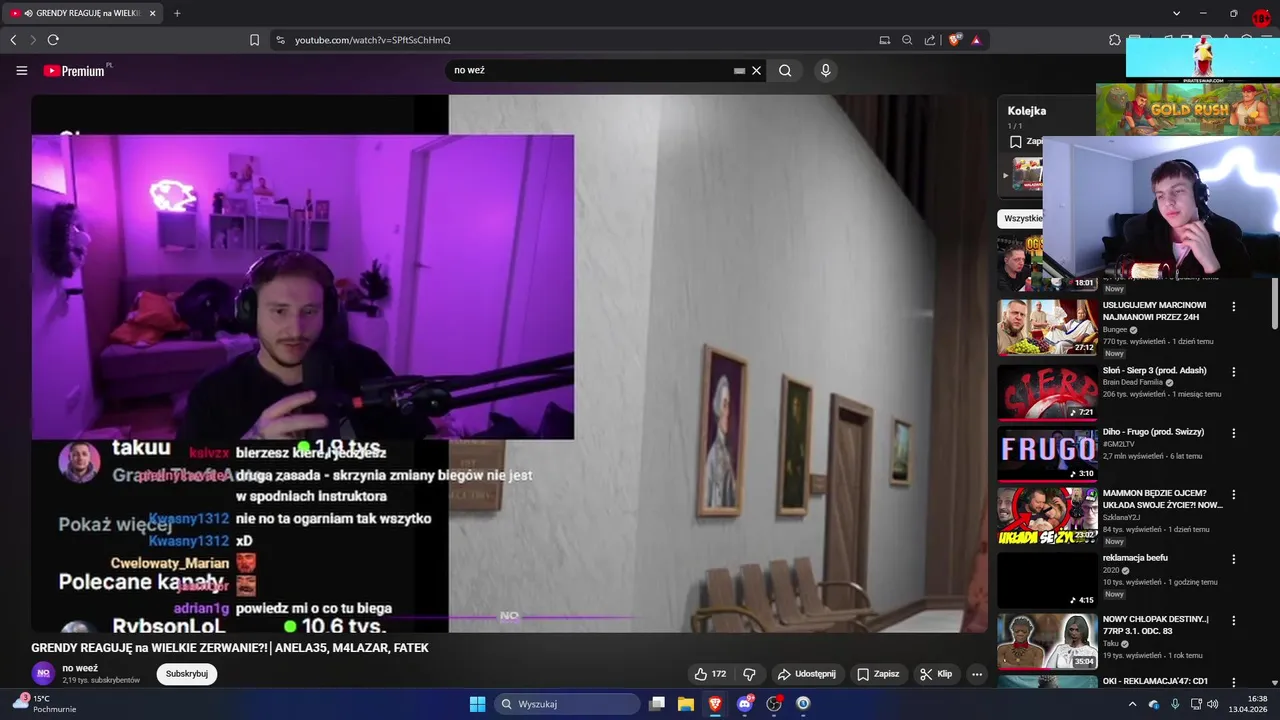
Task: Open options menu for reklamacja beefu
Action: point(1233,559)
